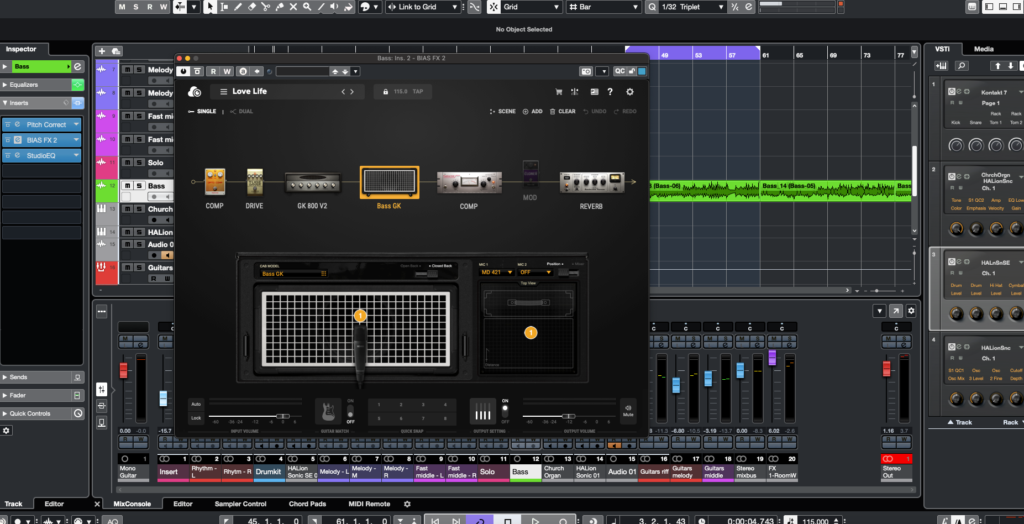Select the COMP pedal at chain start

[214, 182]
